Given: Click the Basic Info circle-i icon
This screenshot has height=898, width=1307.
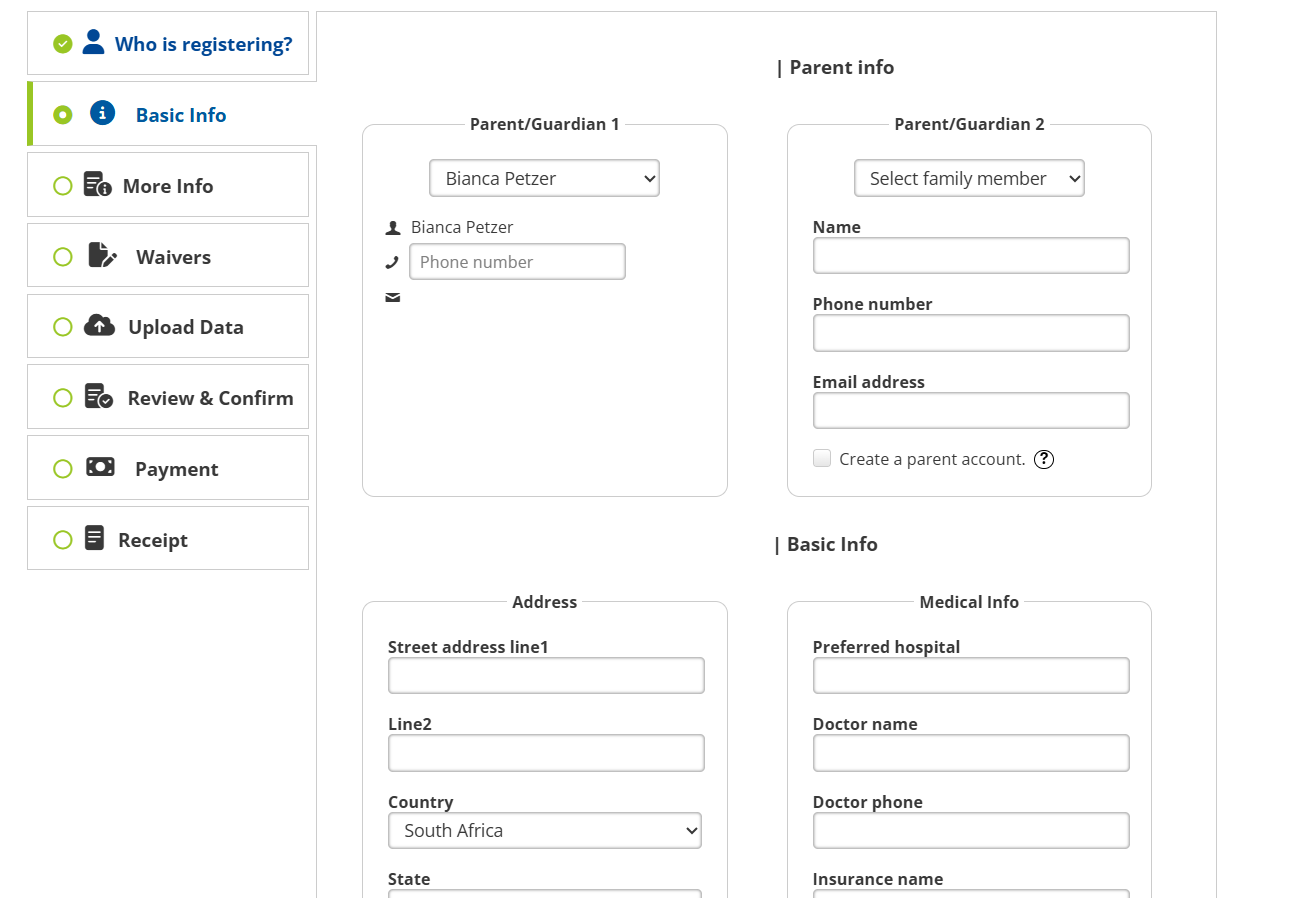Looking at the screenshot, I should point(102,113).
